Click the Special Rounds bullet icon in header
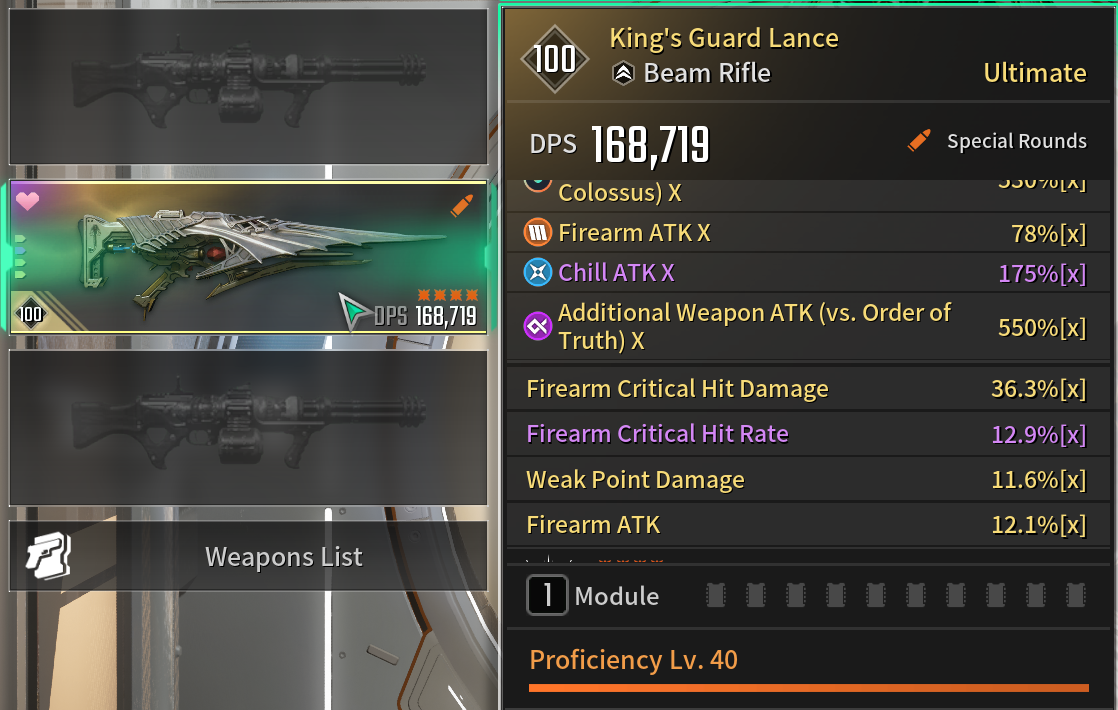The image size is (1118, 710). (x=919, y=140)
